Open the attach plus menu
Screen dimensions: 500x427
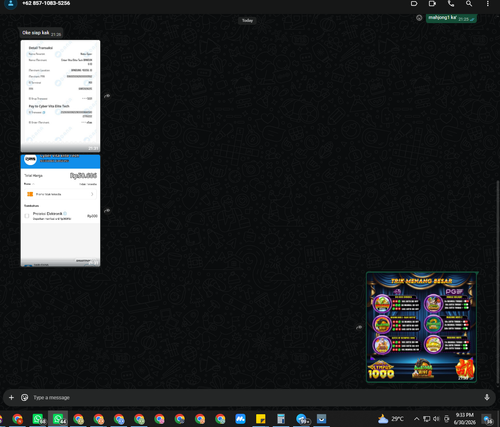tap(11, 397)
